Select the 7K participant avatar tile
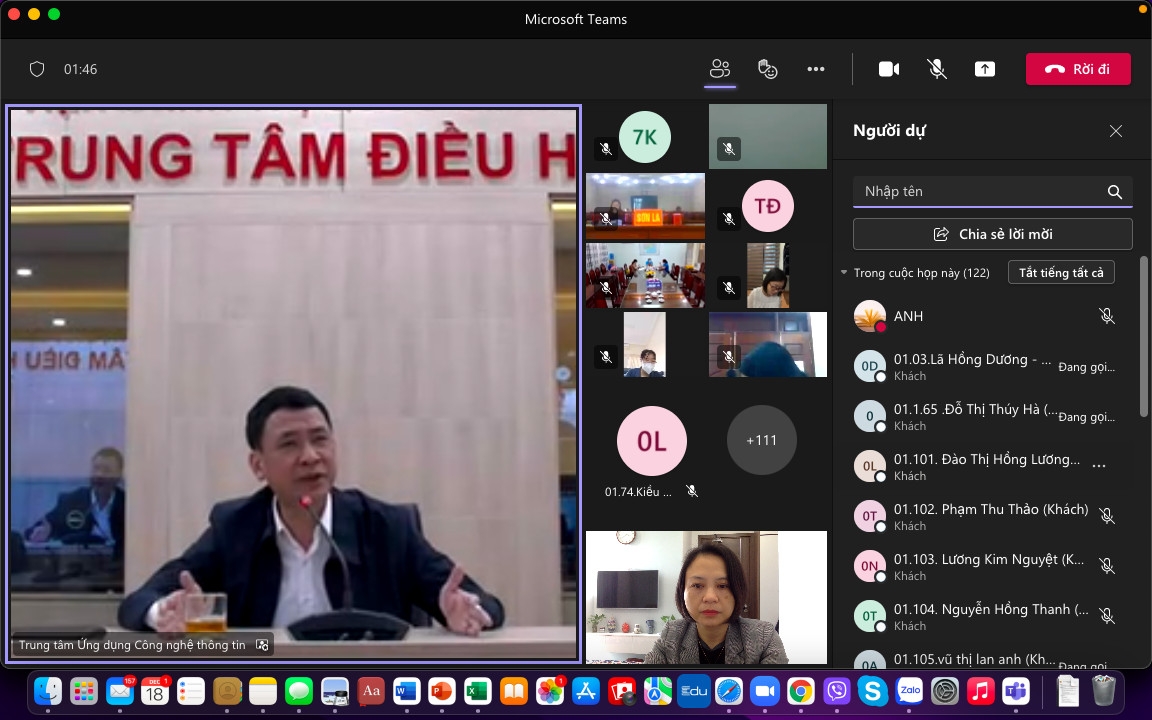The height and width of the screenshot is (720, 1152). (x=645, y=137)
